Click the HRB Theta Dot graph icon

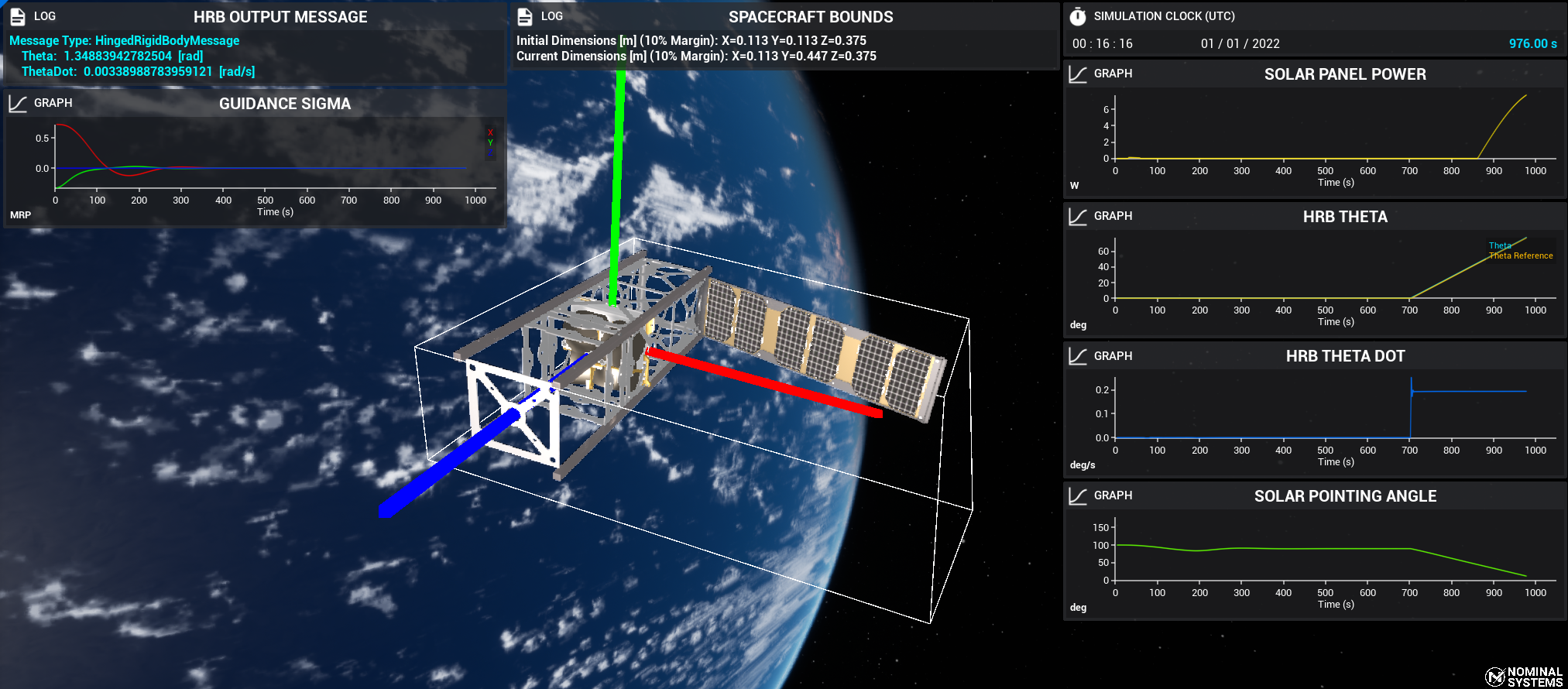pyautogui.click(x=1077, y=356)
